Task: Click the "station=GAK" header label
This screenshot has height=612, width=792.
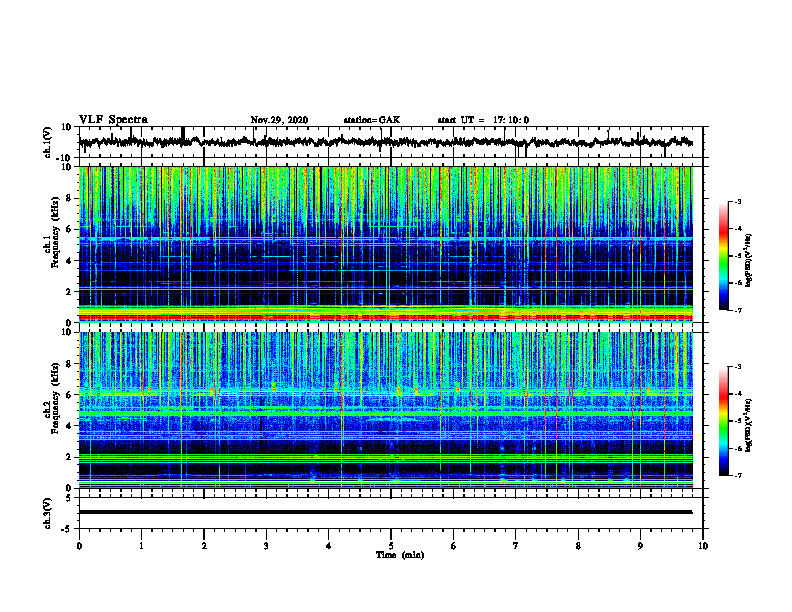Action: tap(372, 120)
